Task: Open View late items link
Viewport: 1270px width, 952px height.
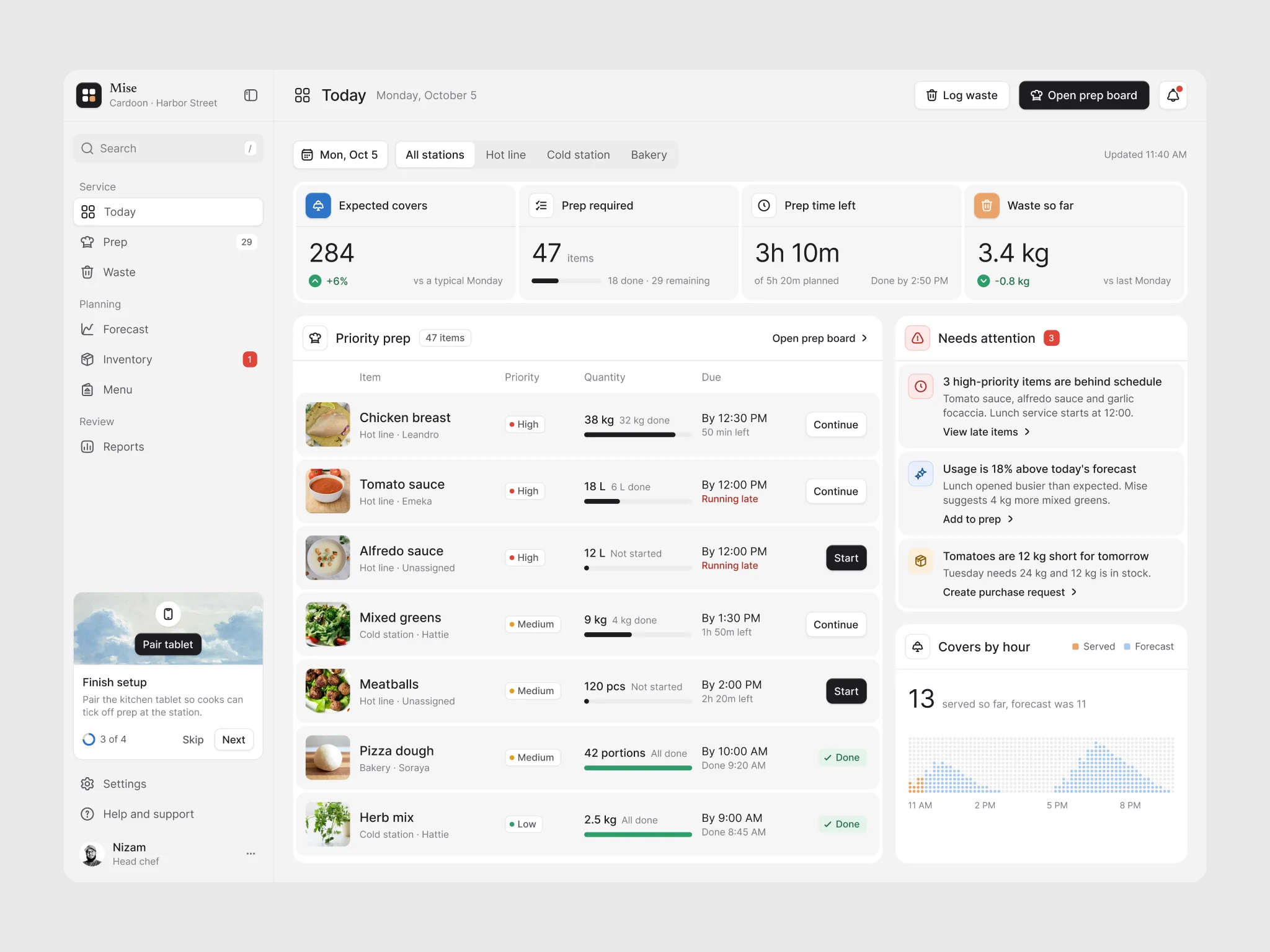Action: coord(987,431)
